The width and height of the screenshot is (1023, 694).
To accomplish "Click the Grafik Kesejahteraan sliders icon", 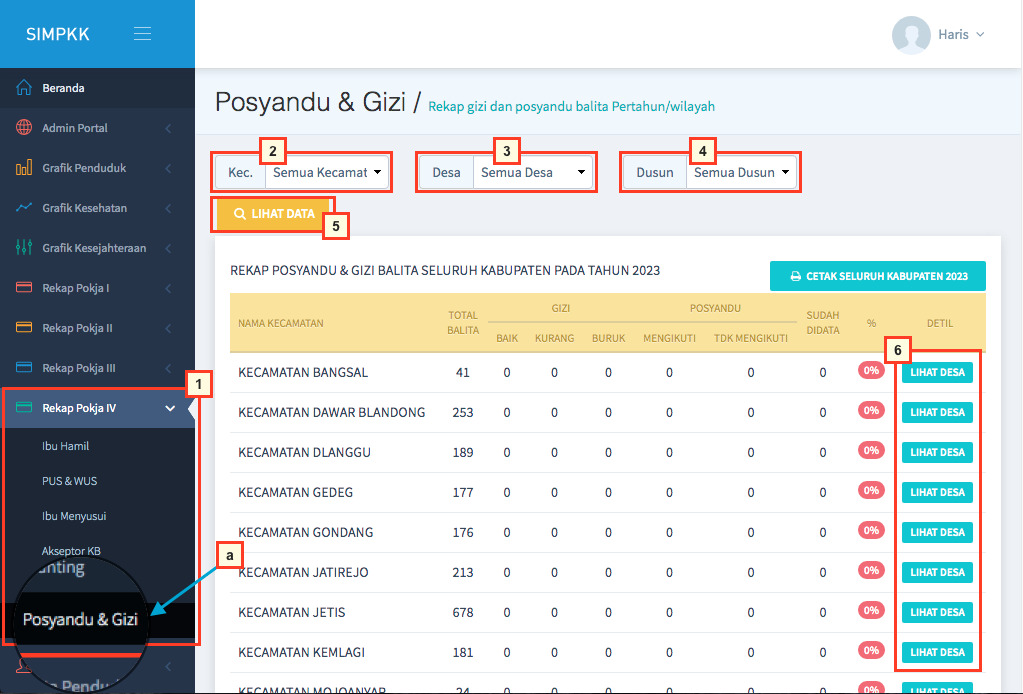I will coord(24,248).
